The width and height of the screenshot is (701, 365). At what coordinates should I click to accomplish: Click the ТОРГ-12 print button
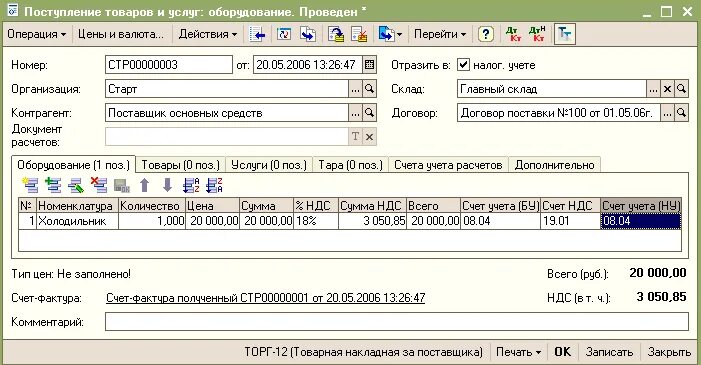pyautogui.click(x=363, y=352)
